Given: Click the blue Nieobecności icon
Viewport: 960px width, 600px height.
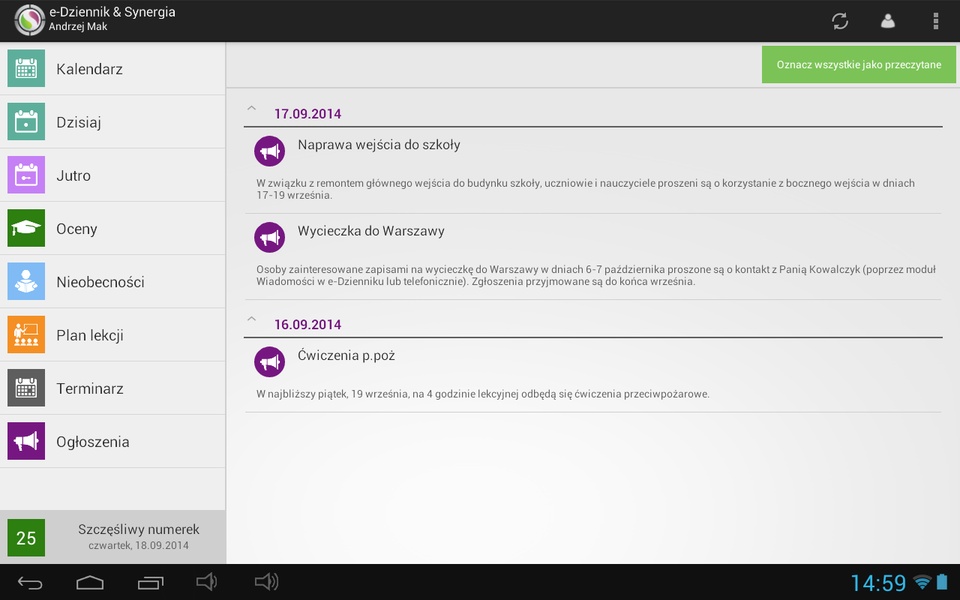Looking at the screenshot, I should click(26, 282).
